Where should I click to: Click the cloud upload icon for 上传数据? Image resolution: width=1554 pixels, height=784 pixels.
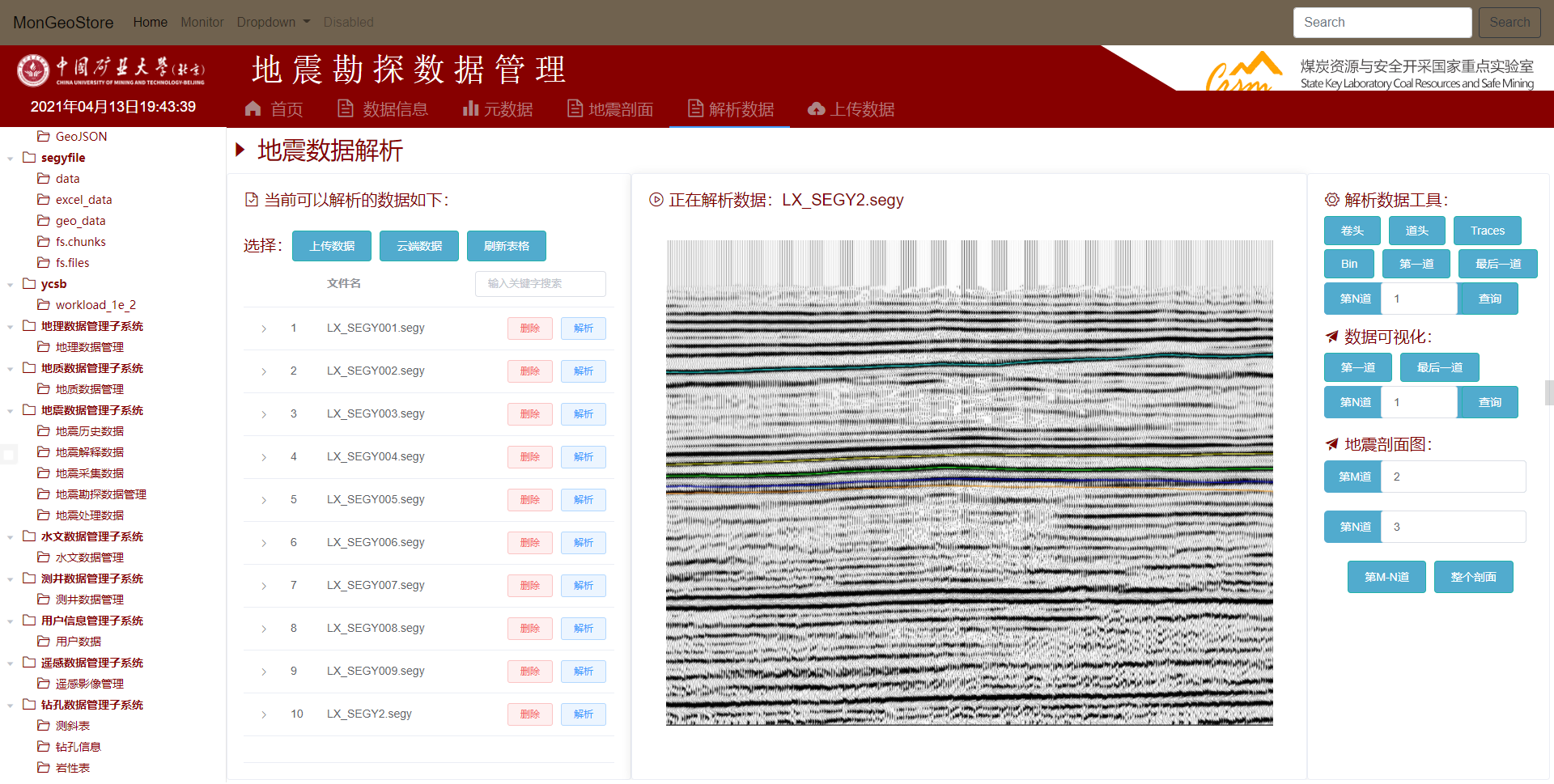tap(816, 108)
